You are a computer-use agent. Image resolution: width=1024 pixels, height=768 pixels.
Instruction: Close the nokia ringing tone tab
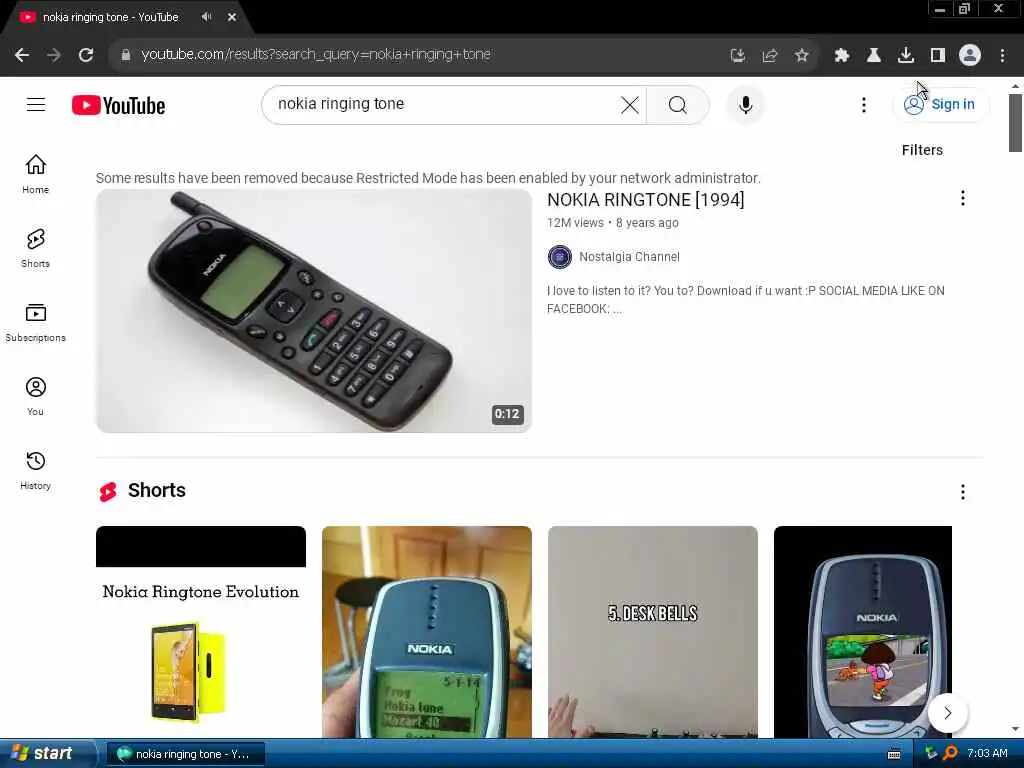pyautogui.click(x=232, y=17)
